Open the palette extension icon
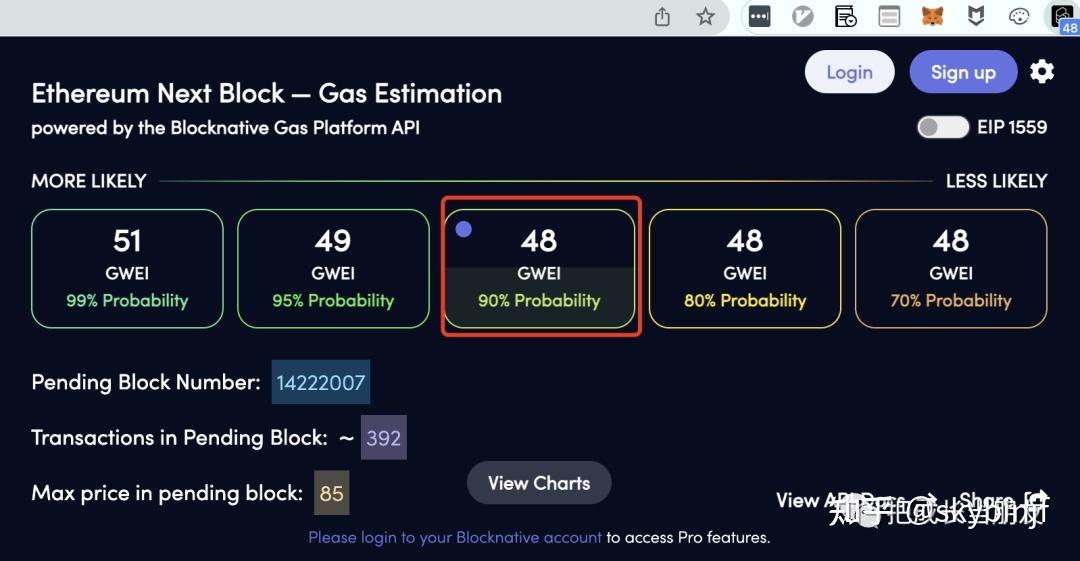Screen dimensions: 1080x561 (x=1019, y=17)
